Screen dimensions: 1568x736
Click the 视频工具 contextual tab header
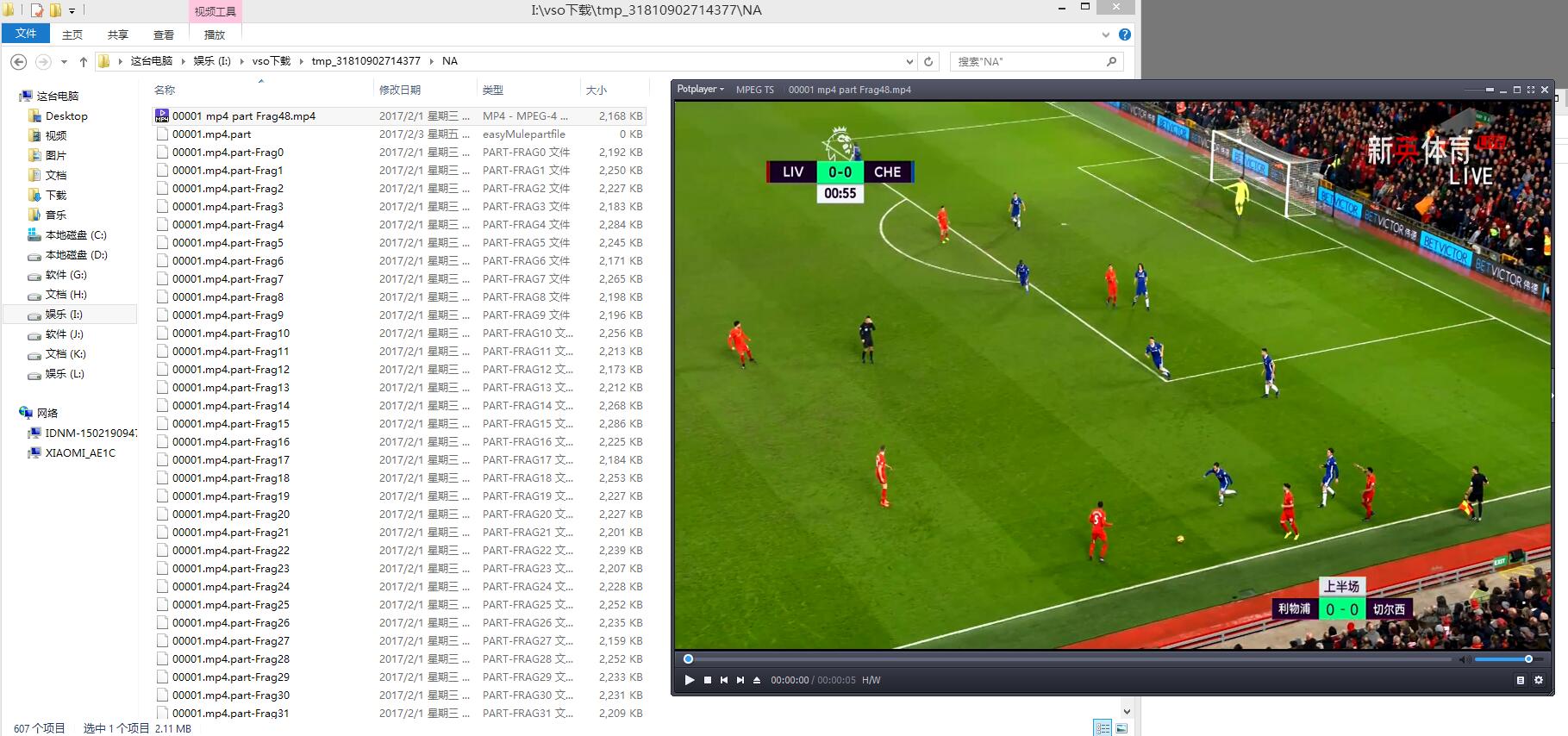tap(215, 11)
